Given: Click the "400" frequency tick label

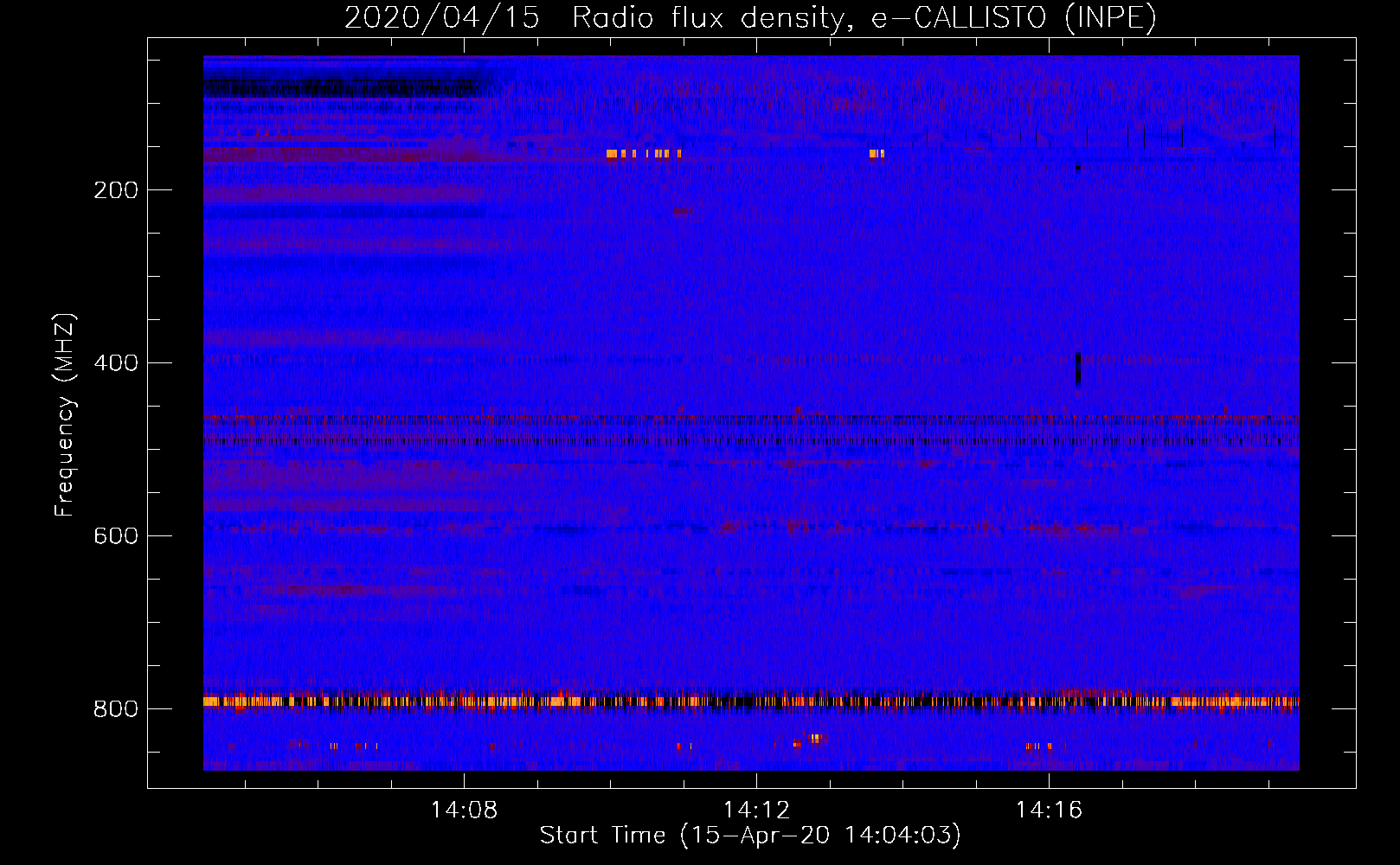Looking at the screenshot, I should (x=116, y=363).
